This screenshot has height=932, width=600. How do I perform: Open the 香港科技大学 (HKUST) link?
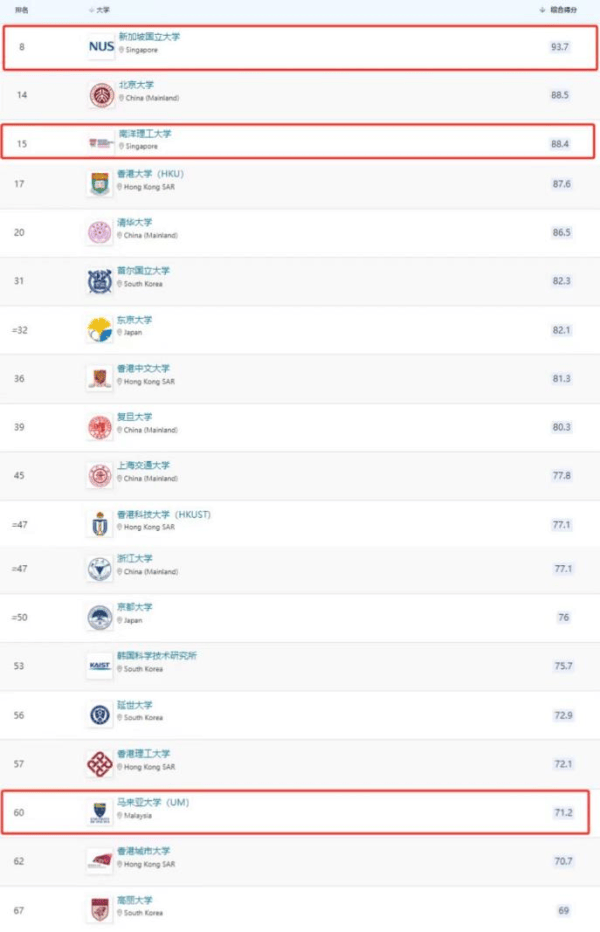click(x=164, y=514)
